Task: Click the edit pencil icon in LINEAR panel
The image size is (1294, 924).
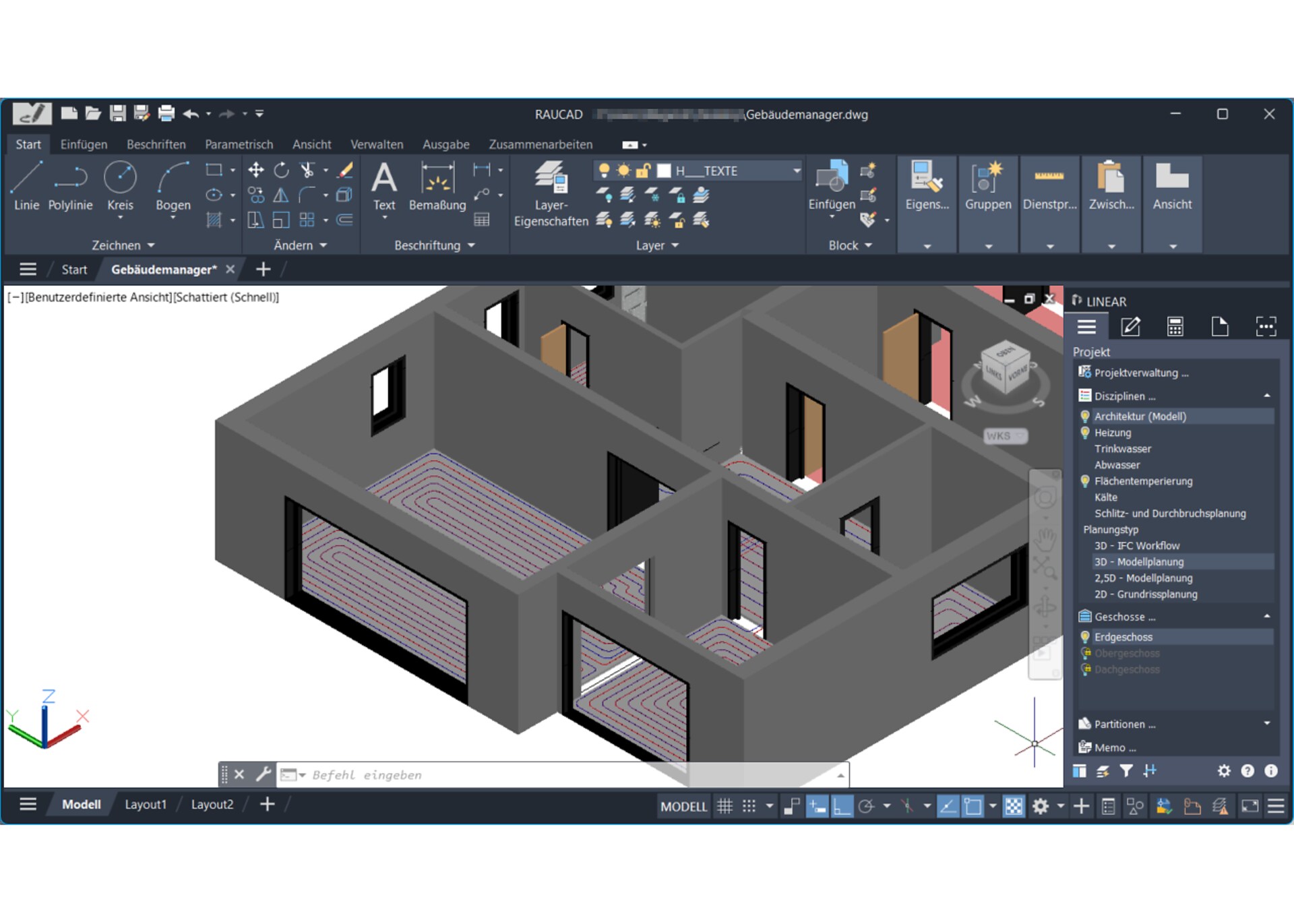Action: tap(1130, 327)
